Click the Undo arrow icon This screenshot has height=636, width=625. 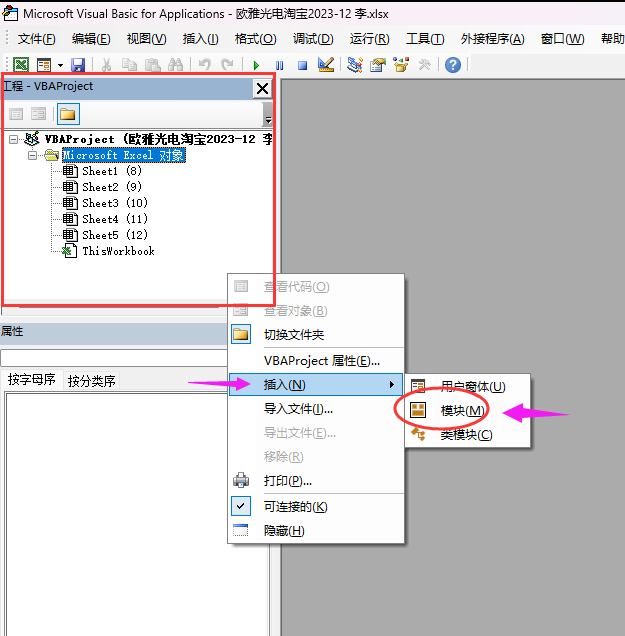205,64
